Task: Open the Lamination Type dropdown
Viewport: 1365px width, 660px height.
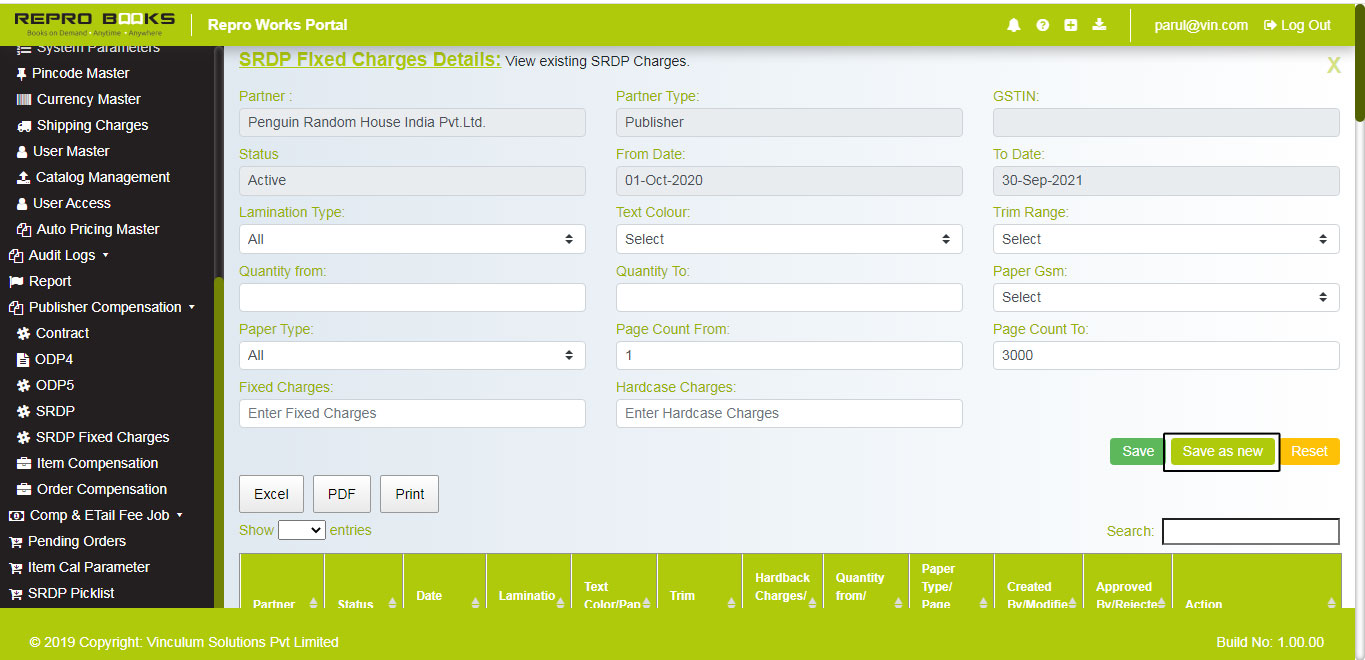Action: [411, 239]
